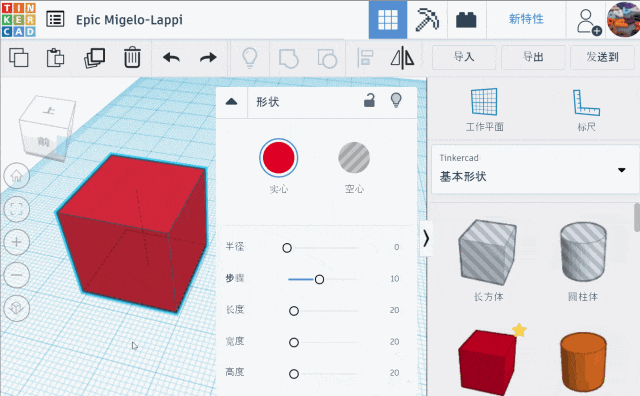Open the user profile avatar
This screenshot has width=640, height=396.
[623, 19]
